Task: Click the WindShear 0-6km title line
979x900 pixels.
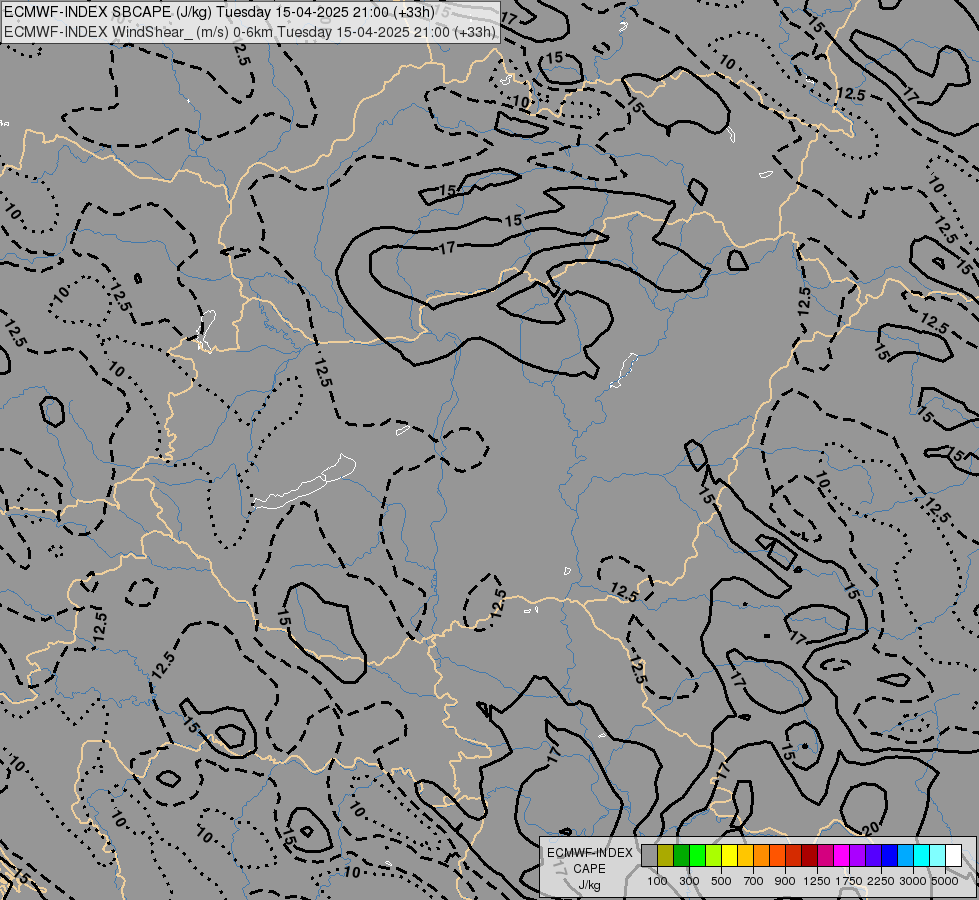Action: [250, 32]
